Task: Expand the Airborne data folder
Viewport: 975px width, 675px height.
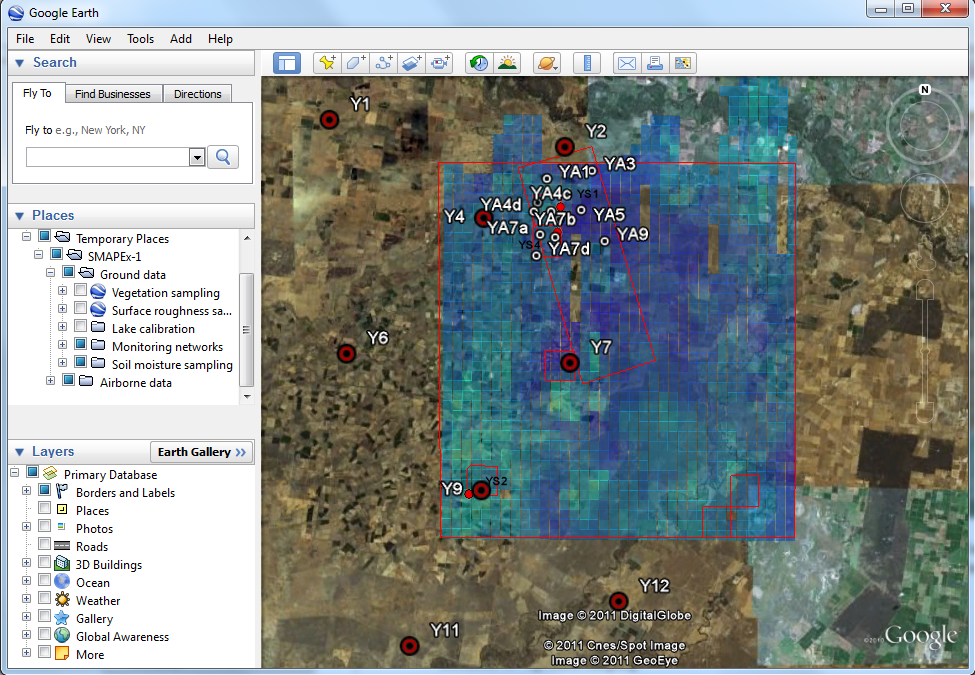Action: (50, 380)
